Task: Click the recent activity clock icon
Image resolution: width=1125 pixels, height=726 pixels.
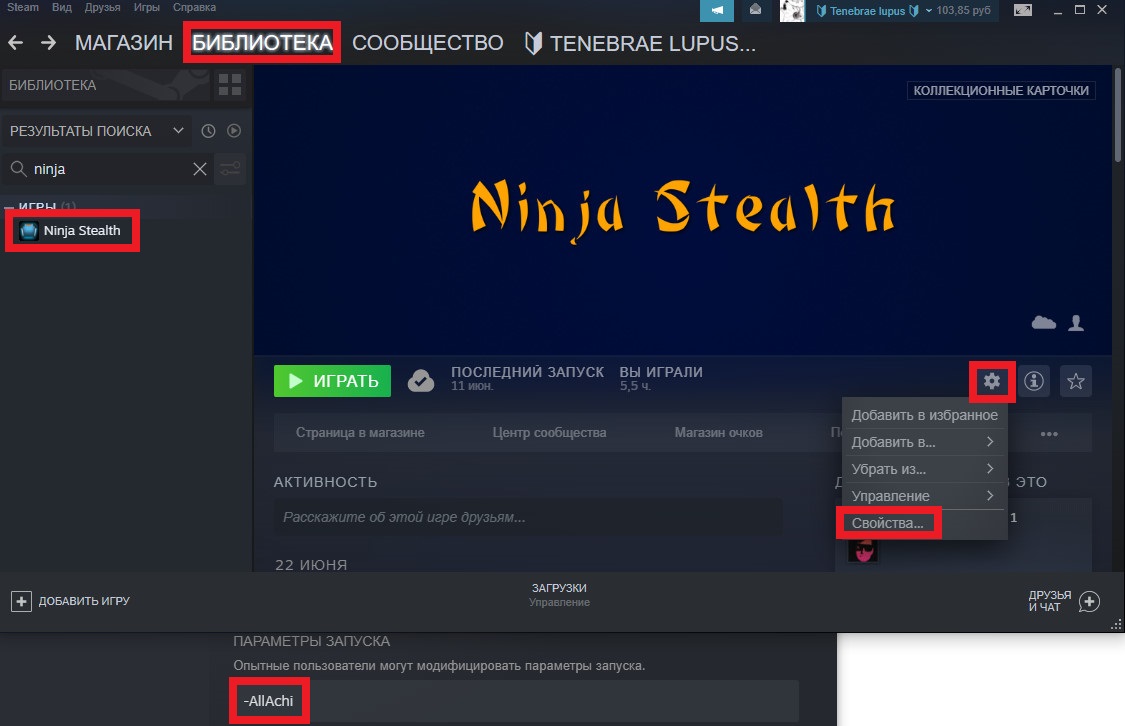Action: pos(208,131)
